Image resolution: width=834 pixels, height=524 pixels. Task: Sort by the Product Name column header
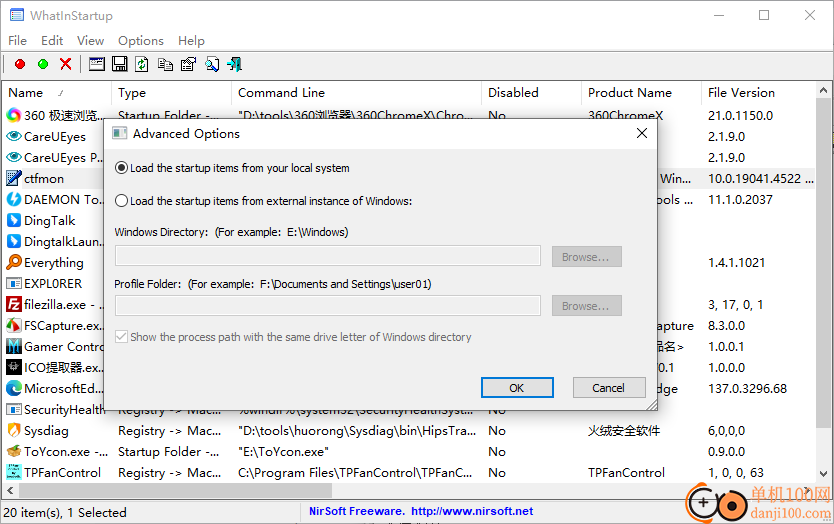(x=641, y=93)
